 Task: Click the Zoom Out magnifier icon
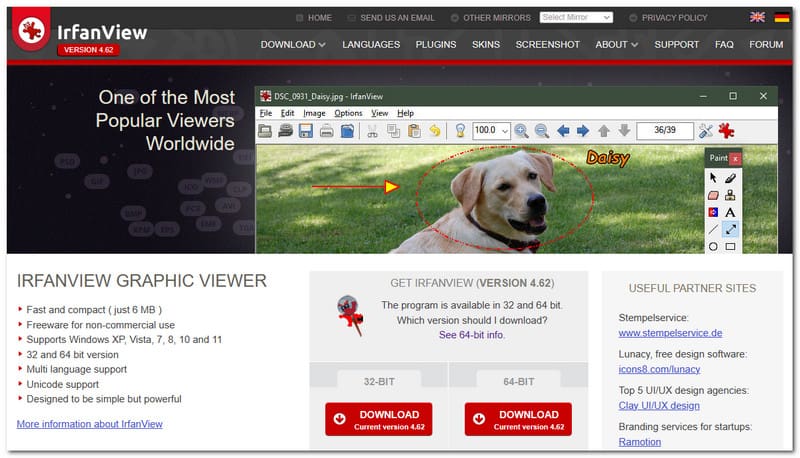click(x=542, y=131)
